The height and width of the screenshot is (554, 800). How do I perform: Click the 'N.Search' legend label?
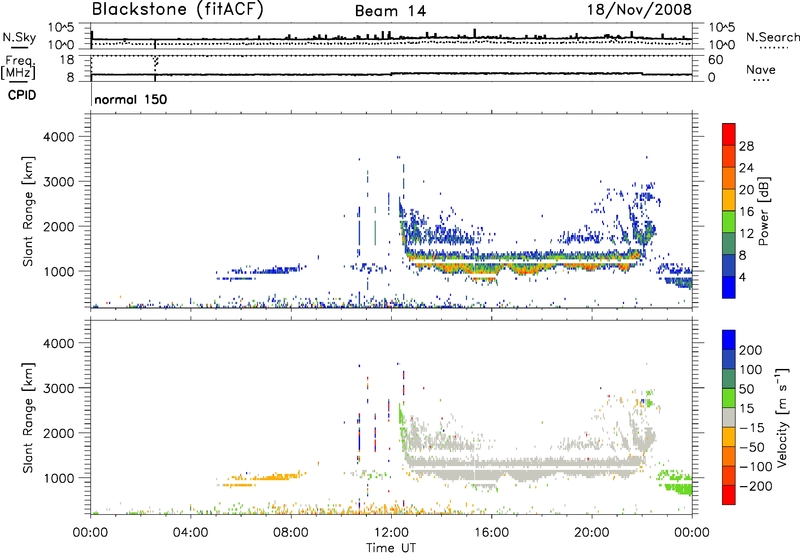coord(773,37)
